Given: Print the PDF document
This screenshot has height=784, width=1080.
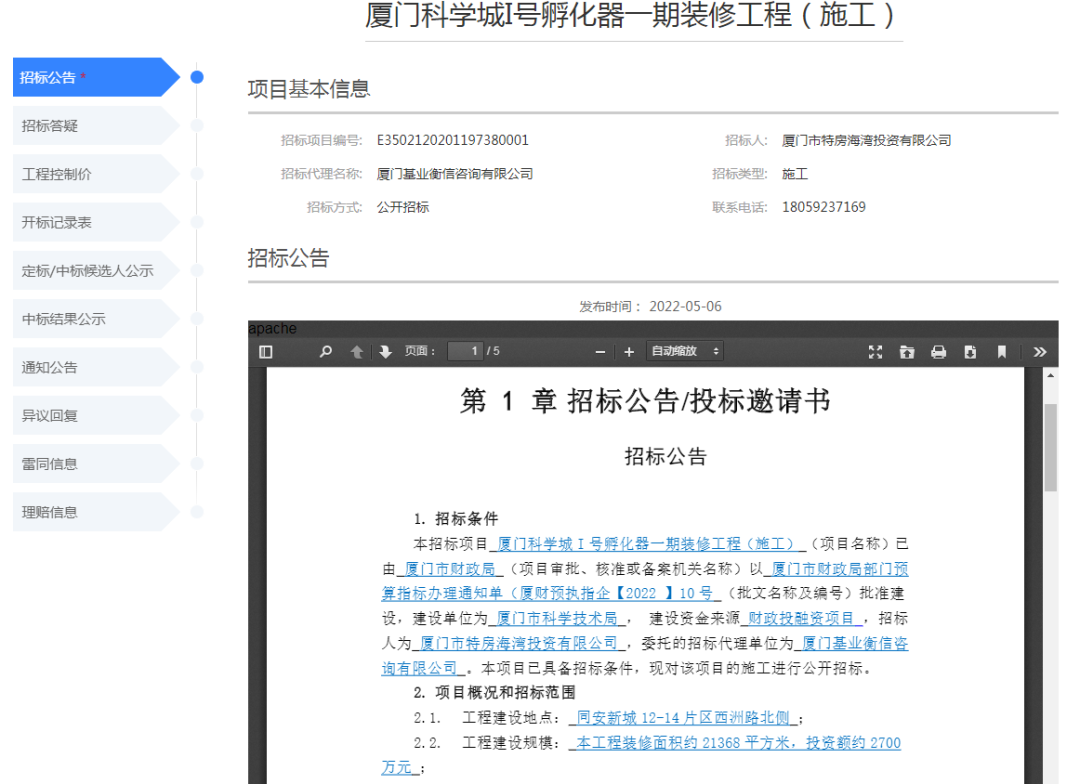Looking at the screenshot, I should 938,352.
